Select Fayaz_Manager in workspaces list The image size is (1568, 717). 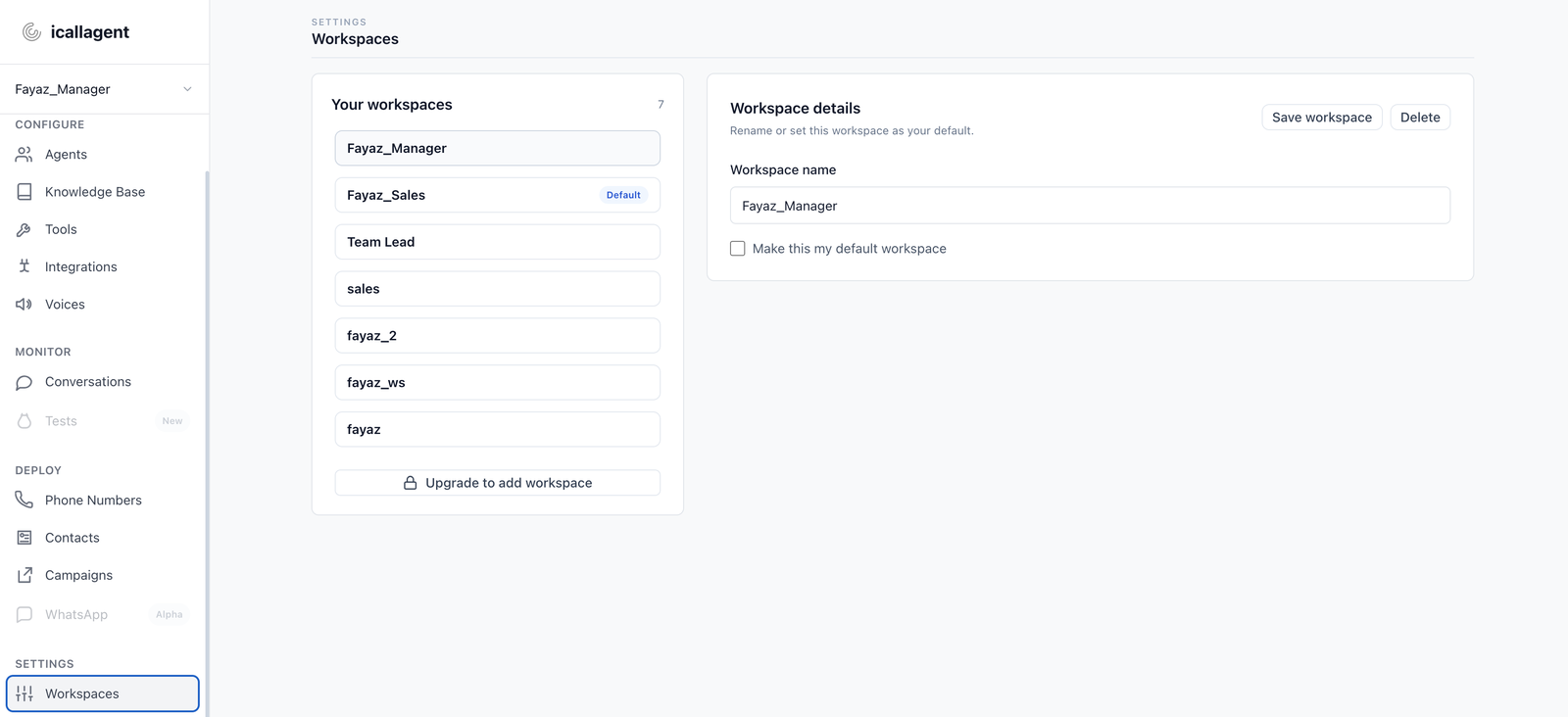[x=498, y=148]
